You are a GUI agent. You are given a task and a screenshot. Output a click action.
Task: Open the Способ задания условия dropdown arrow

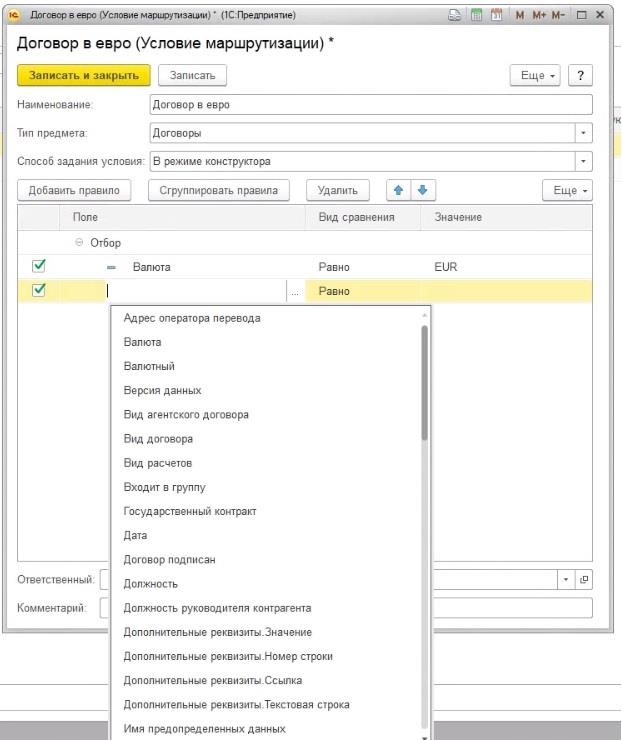coord(583,161)
